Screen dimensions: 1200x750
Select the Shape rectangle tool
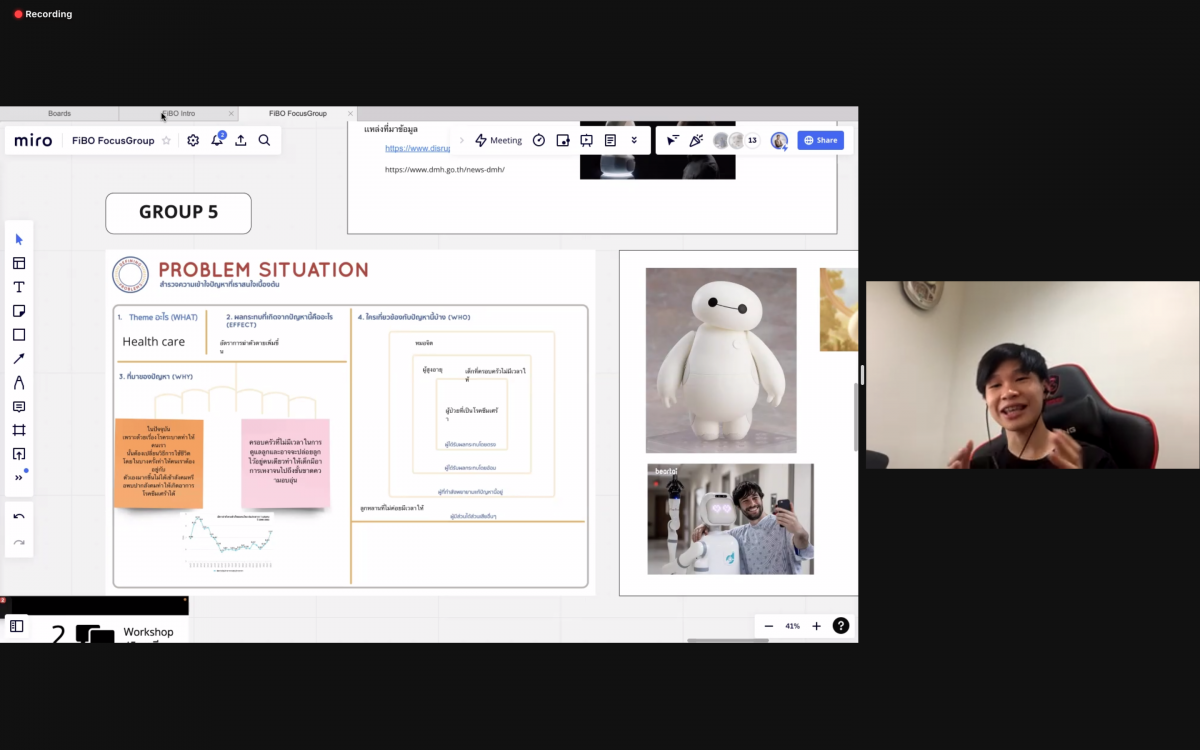[x=18, y=335]
